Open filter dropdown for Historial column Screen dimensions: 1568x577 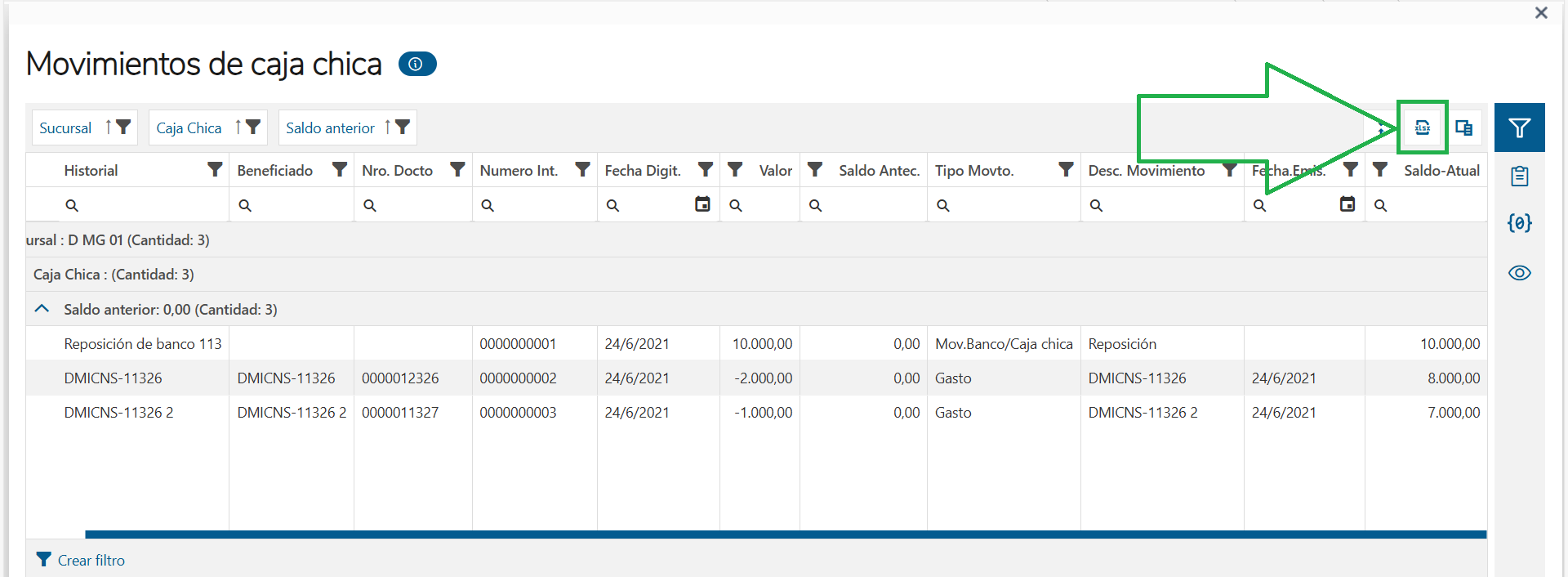215,170
